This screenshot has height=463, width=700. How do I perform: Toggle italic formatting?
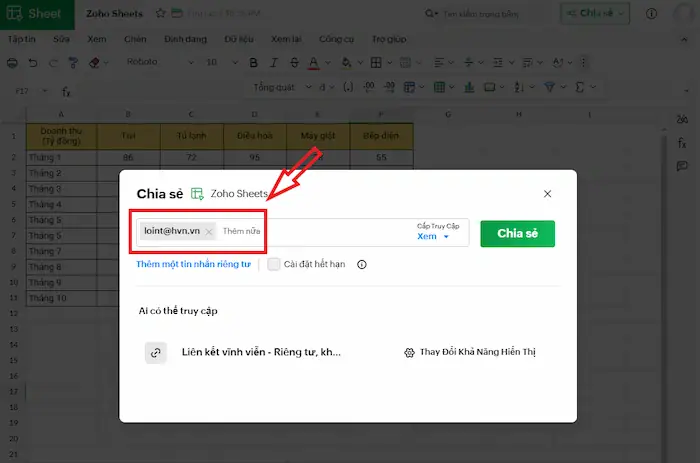click(x=274, y=63)
